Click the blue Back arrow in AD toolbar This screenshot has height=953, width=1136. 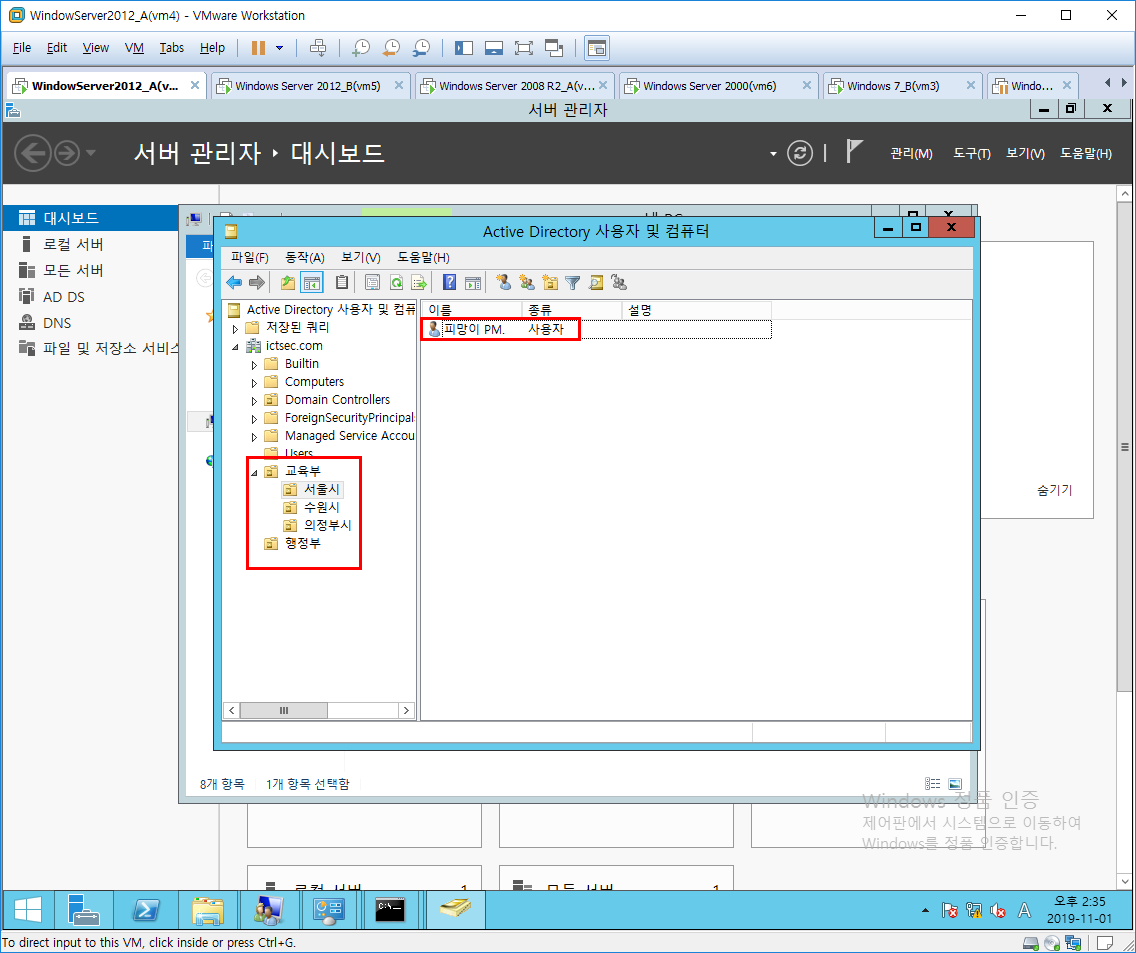[x=234, y=283]
